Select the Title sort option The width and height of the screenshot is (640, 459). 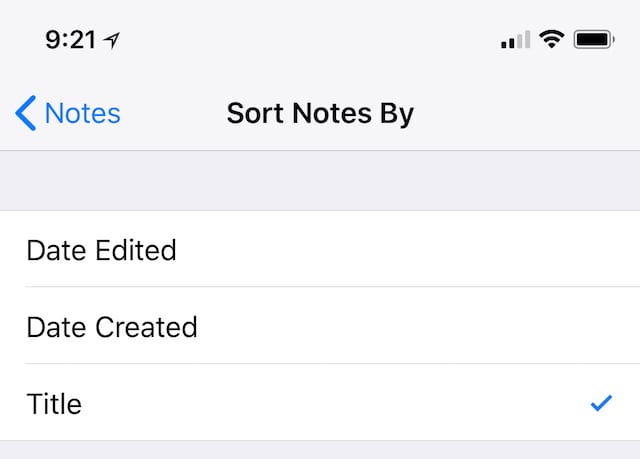coord(54,403)
